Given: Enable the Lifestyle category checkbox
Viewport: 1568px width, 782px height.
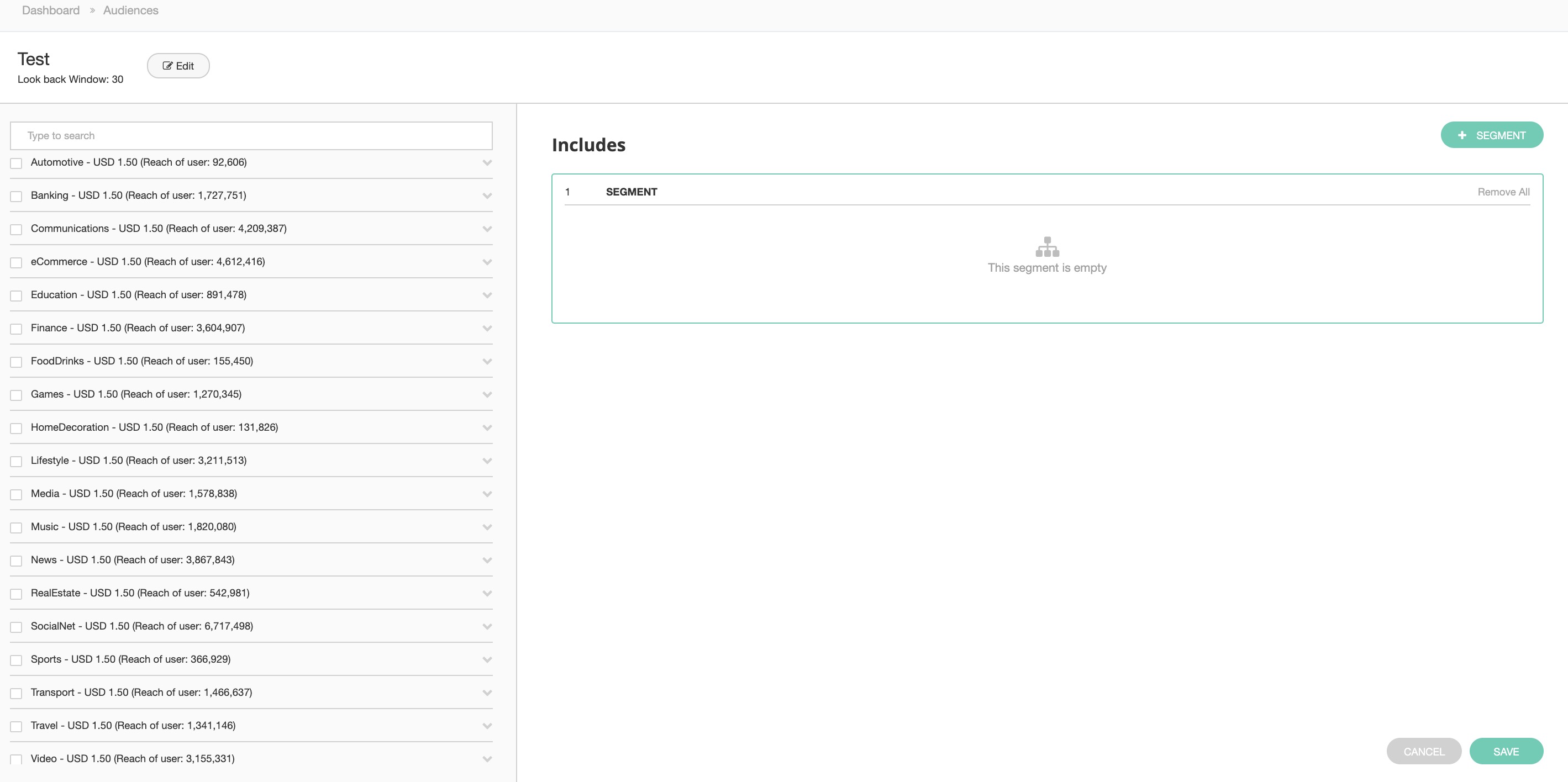Looking at the screenshot, I should tap(17, 461).
